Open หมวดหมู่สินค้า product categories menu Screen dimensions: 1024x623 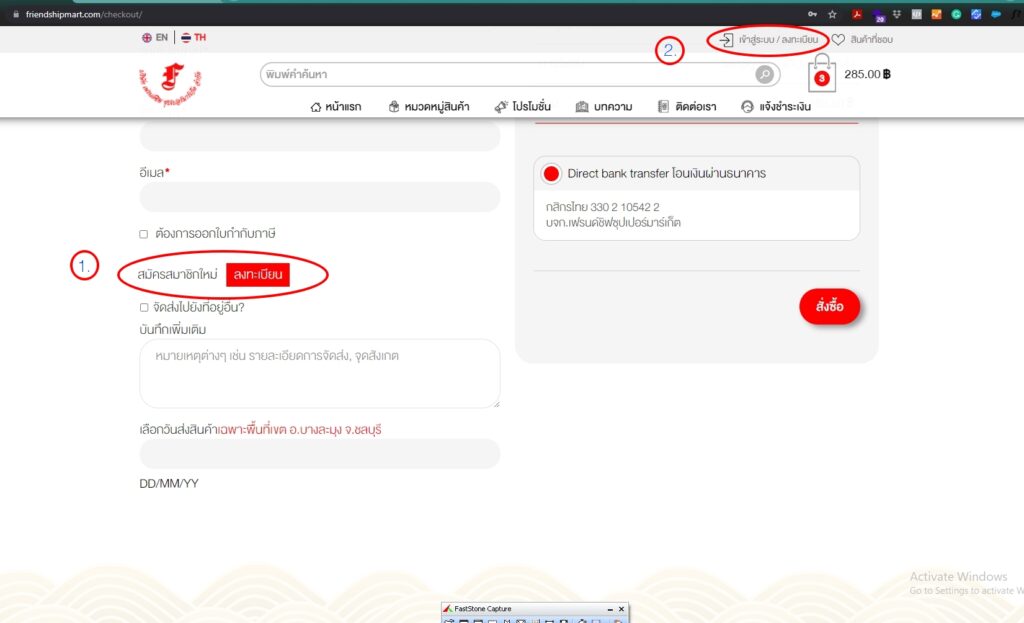click(x=429, y=107)
